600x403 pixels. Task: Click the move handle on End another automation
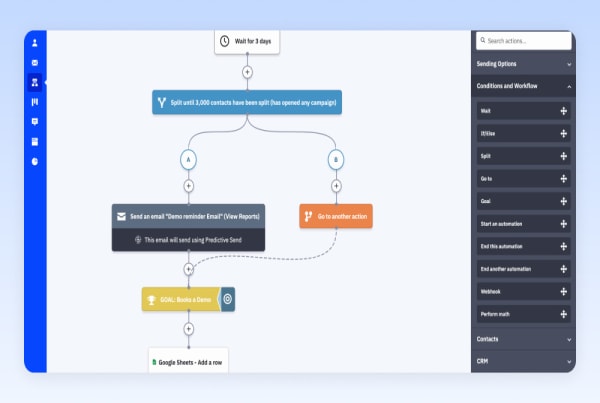564,269
